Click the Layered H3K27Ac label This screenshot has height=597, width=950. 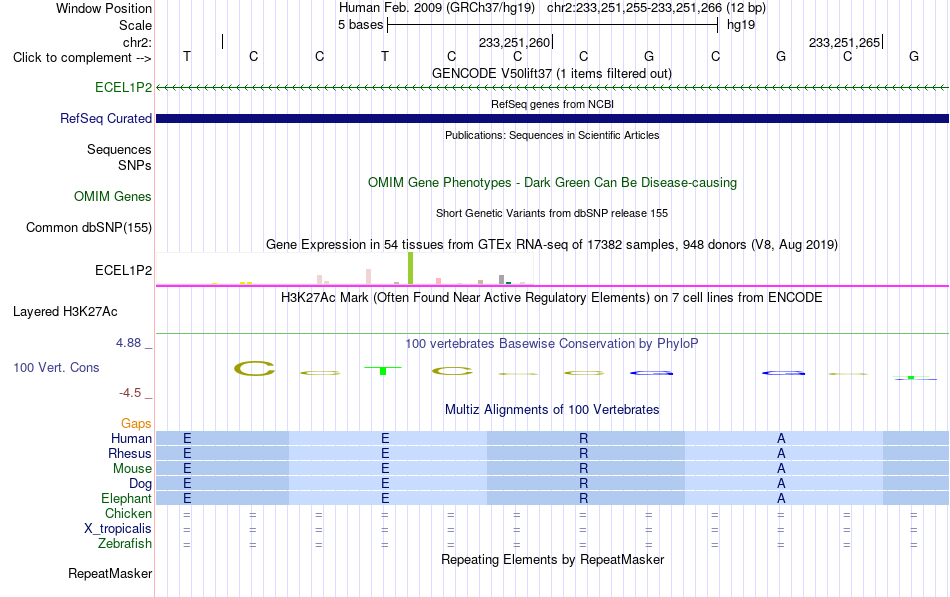pyautogui.click(x=65, y=312)
